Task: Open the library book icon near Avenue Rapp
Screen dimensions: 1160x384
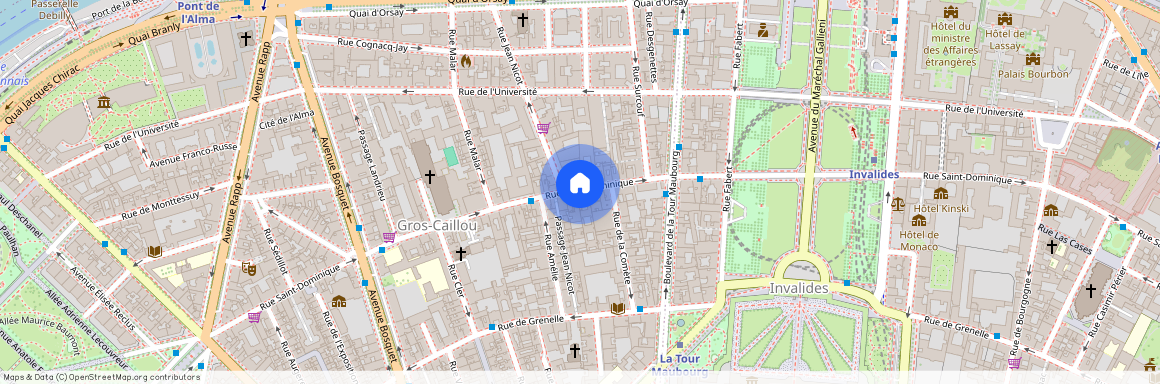Action: click(x=155, y=252)
